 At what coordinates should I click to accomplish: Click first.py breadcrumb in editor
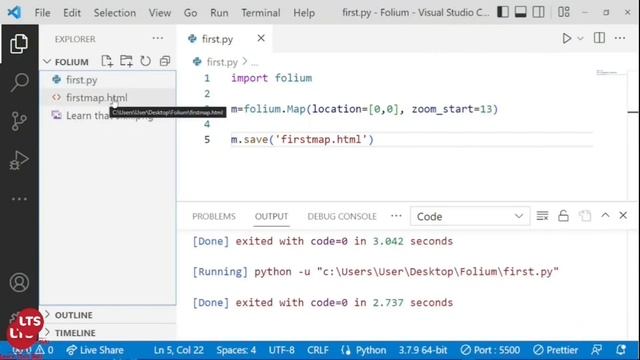pos(222,62)
